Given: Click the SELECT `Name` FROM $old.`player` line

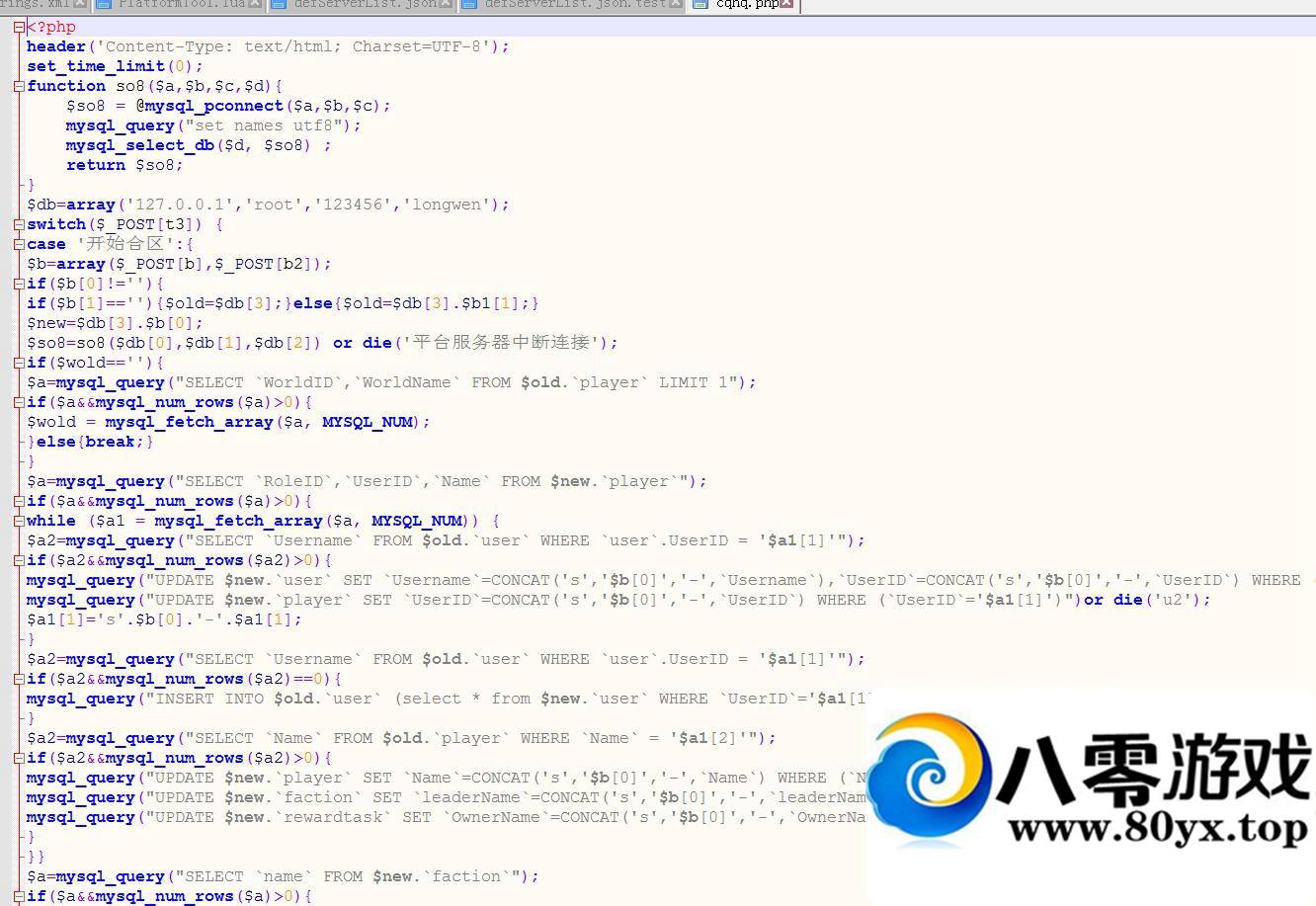Looking at the screenshot, I should tap(401, 738).
